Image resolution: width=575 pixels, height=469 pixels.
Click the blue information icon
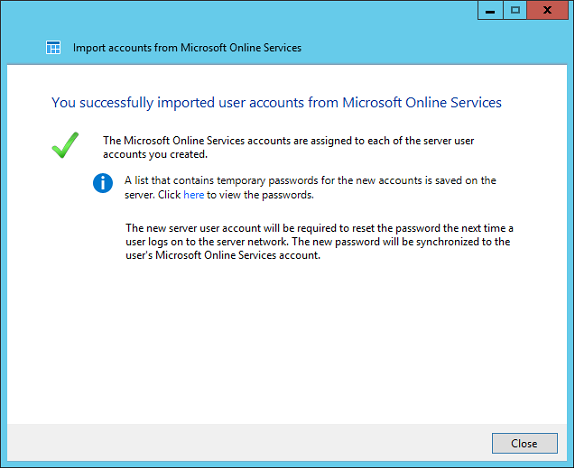coord(103,183)
